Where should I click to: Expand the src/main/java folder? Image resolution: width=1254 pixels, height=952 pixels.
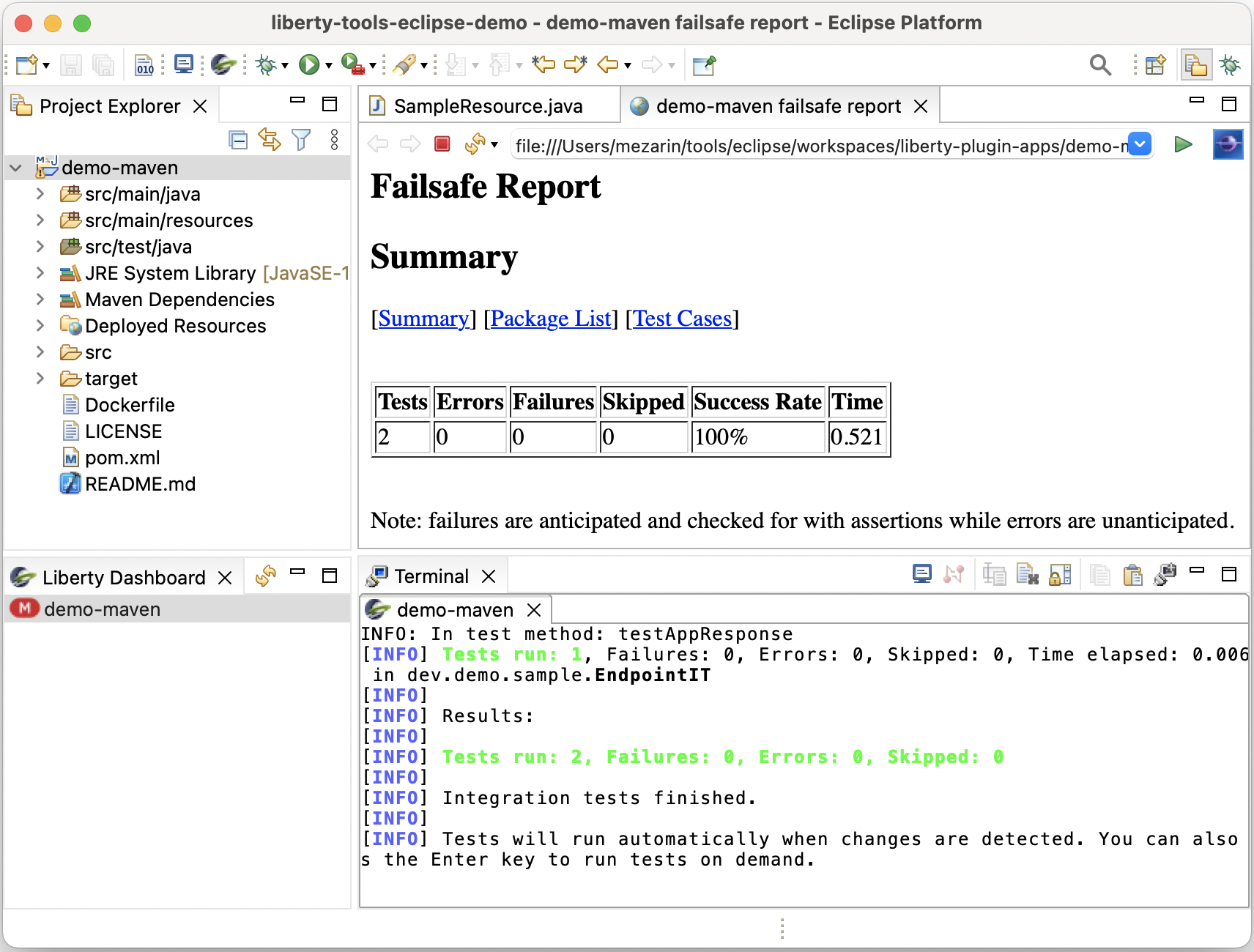click(x=40, y=194)
